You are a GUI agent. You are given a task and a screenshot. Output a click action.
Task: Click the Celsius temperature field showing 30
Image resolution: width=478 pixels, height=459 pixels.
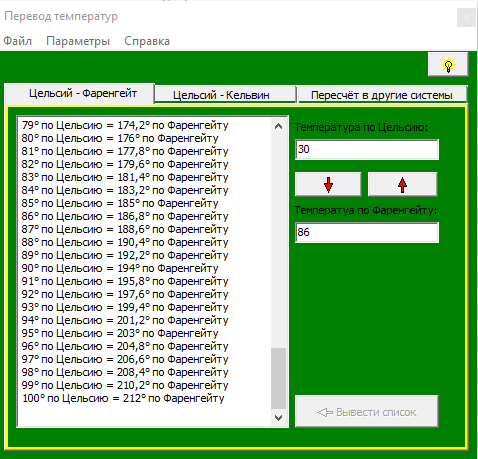coord(367,149)
